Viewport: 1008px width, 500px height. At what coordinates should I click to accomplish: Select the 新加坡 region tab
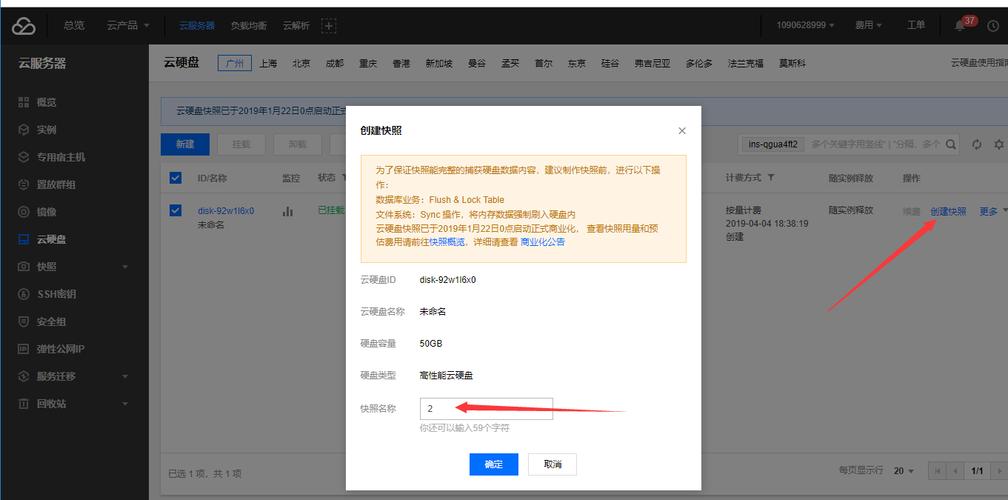(x=439, y=63)
